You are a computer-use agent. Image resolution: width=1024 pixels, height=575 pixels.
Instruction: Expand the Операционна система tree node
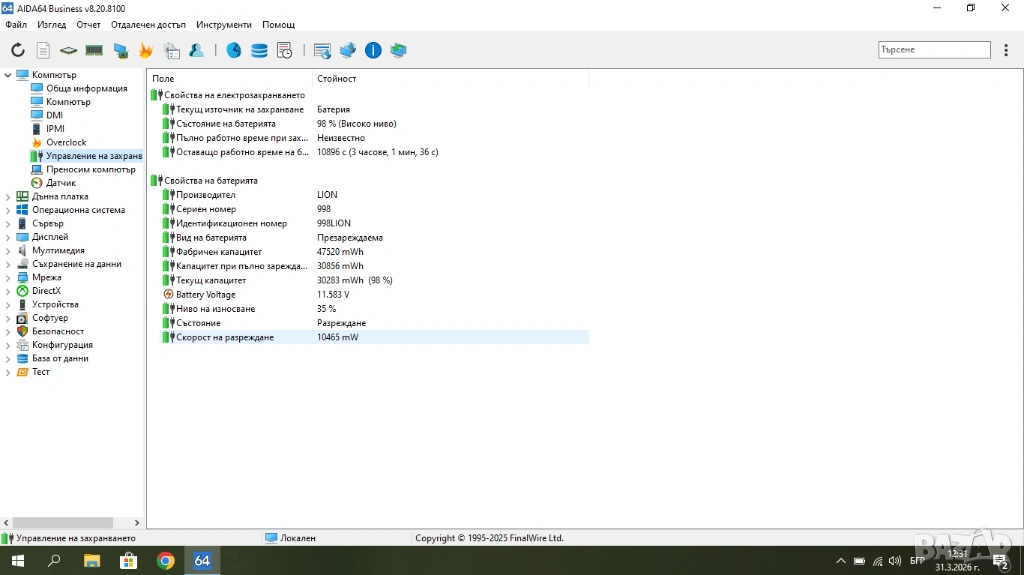tap(8, 210)
